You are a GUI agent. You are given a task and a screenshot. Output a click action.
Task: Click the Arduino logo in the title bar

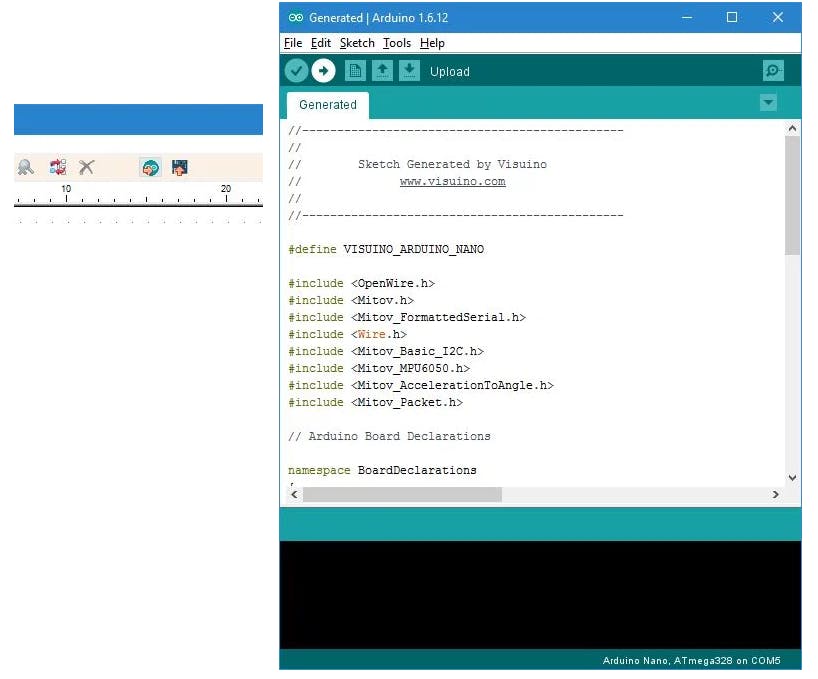pyautogui.click(x=296, y=18)
